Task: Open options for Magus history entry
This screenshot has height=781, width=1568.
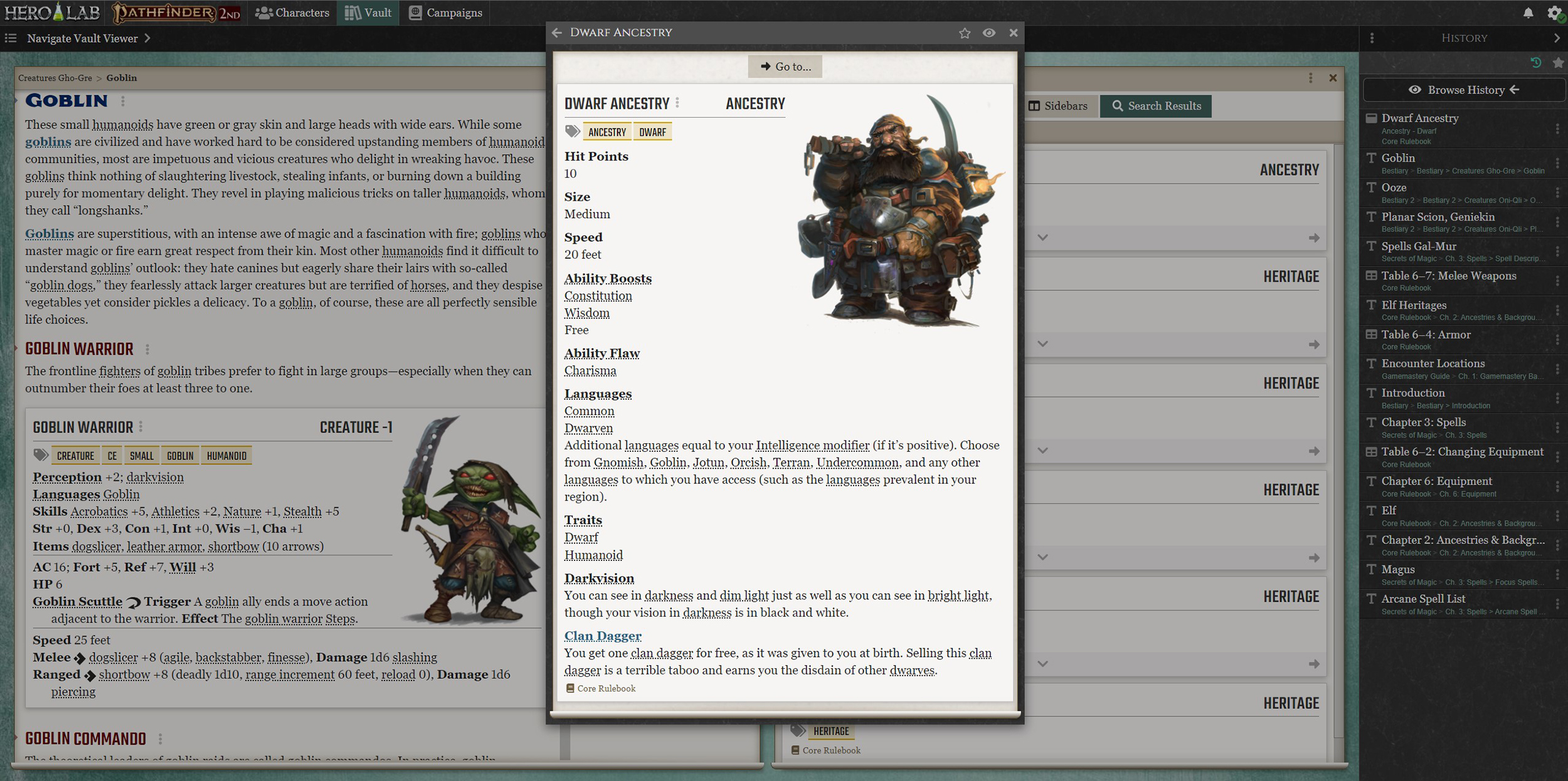Action: coord(1557,575)
